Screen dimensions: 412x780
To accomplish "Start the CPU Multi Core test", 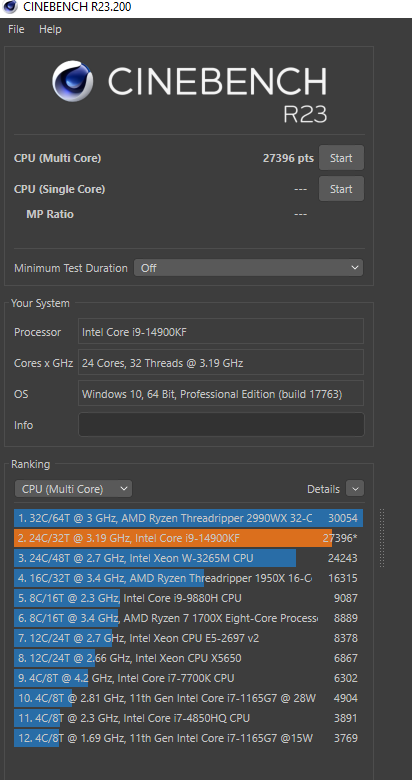I will pos(341,158).
